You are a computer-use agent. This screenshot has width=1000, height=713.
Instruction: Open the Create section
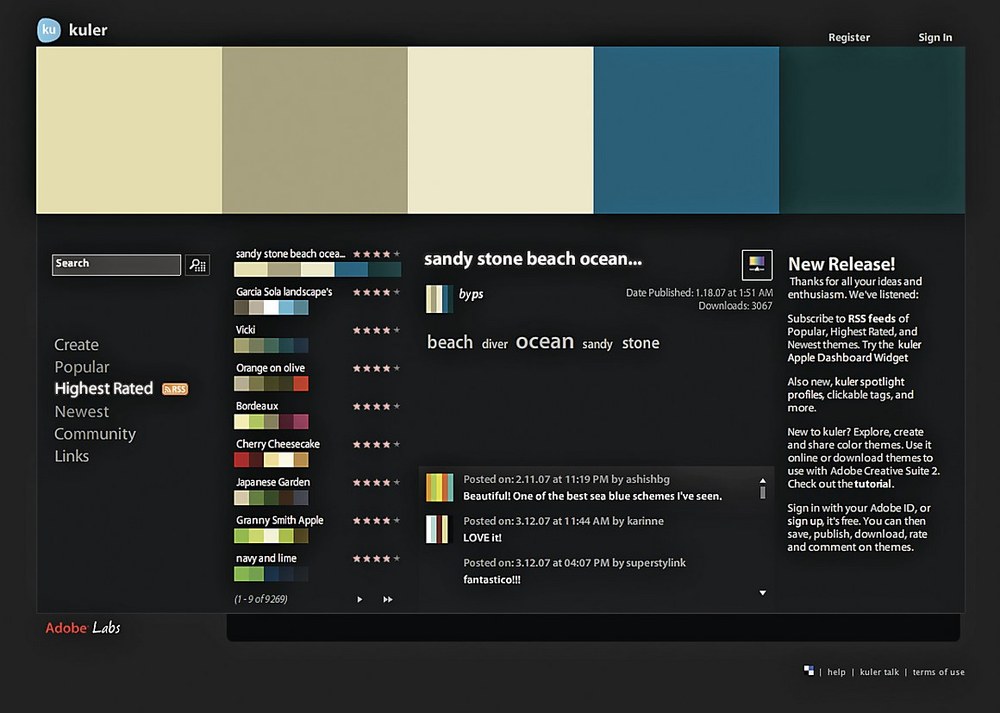pos(76,345)
